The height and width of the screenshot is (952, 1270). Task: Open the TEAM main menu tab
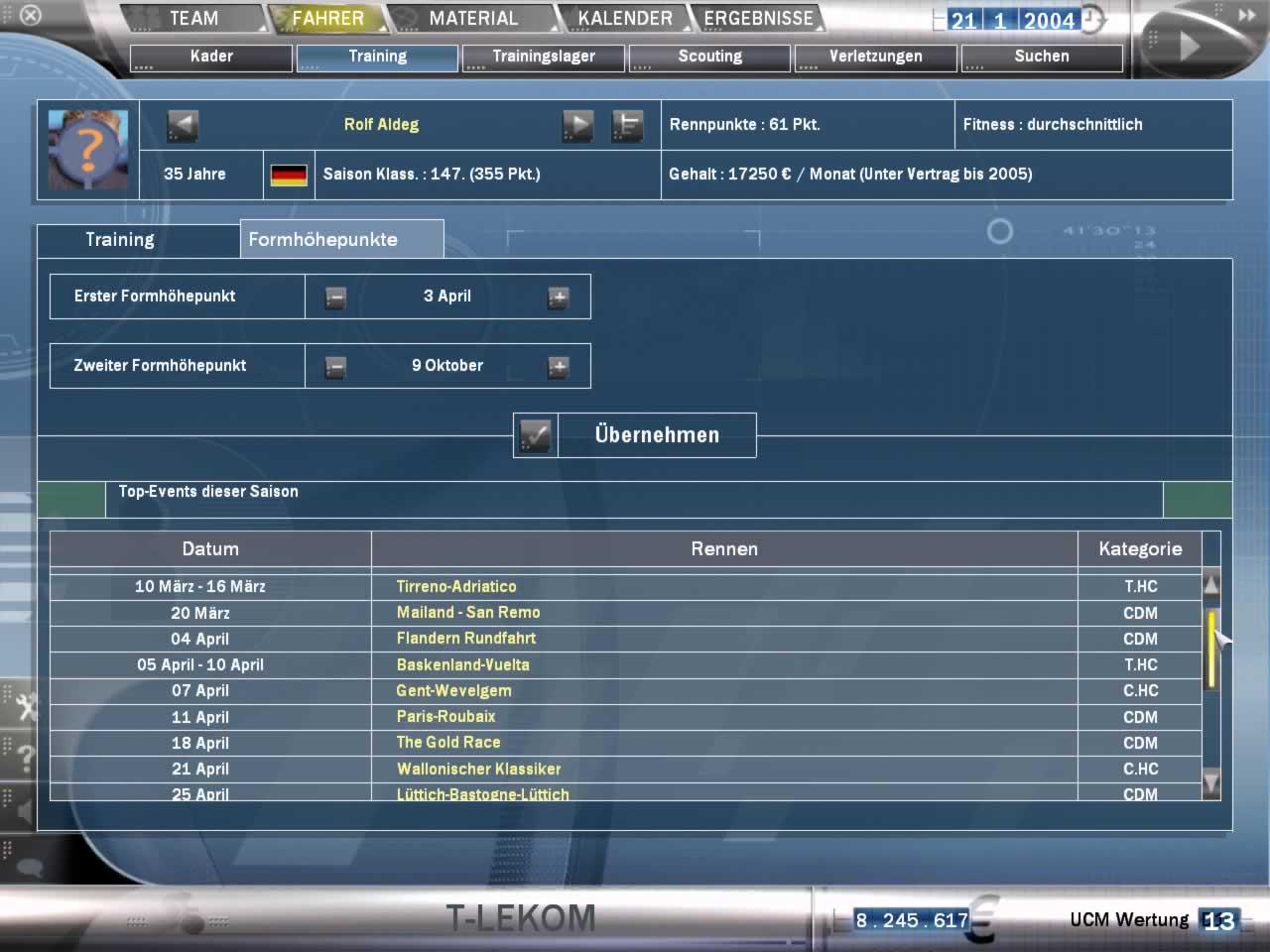[x=193, y=18]
